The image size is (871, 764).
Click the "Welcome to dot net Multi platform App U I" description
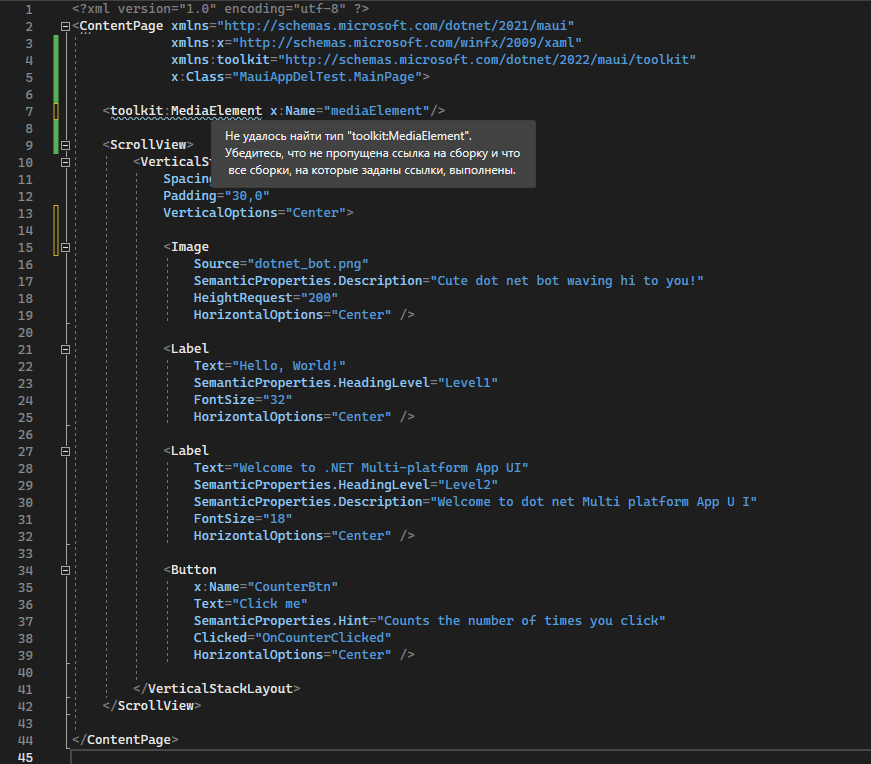(x=593, y=502)
